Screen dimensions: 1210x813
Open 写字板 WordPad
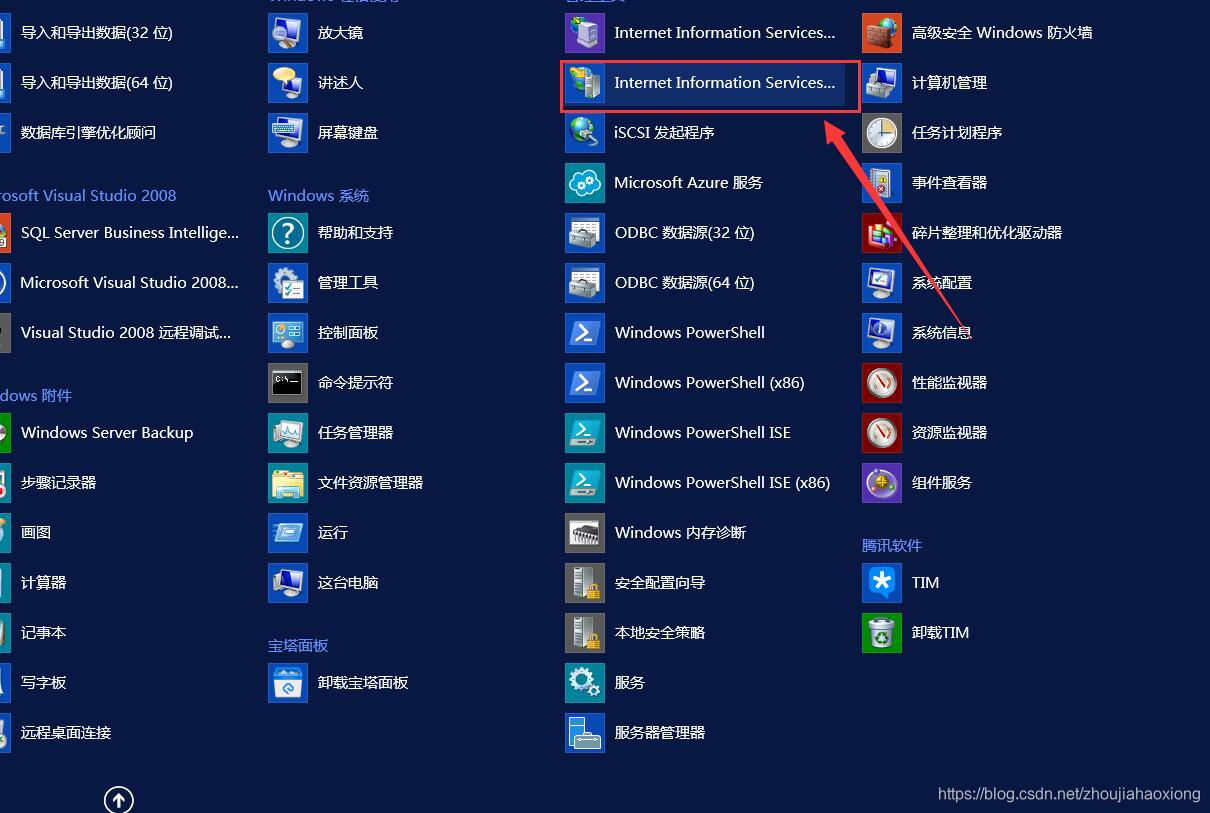44,683
